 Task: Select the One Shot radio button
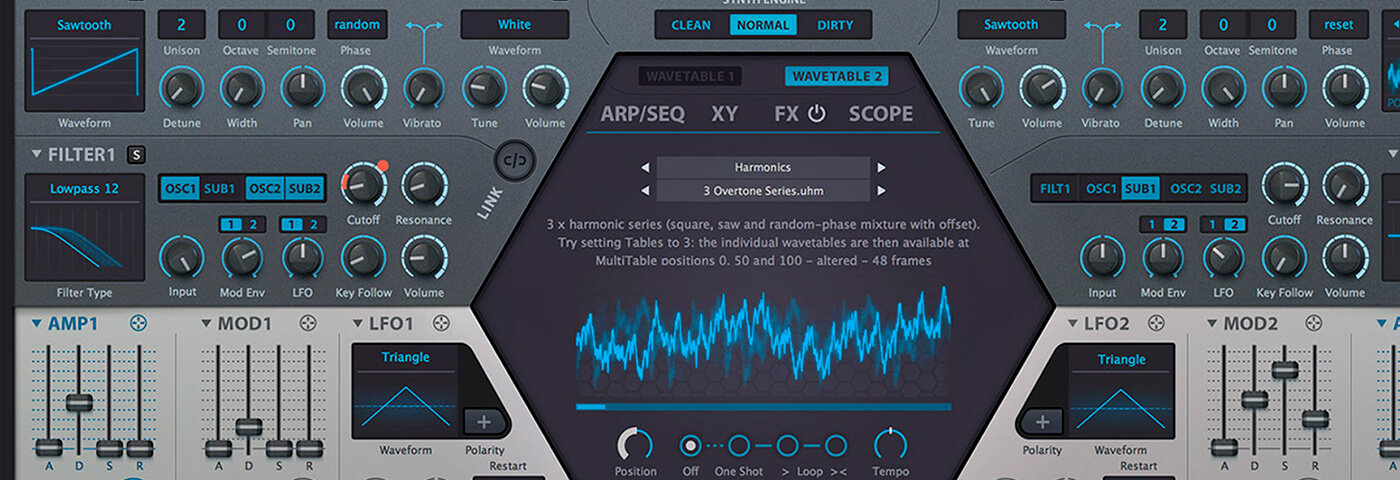(739, 446)
